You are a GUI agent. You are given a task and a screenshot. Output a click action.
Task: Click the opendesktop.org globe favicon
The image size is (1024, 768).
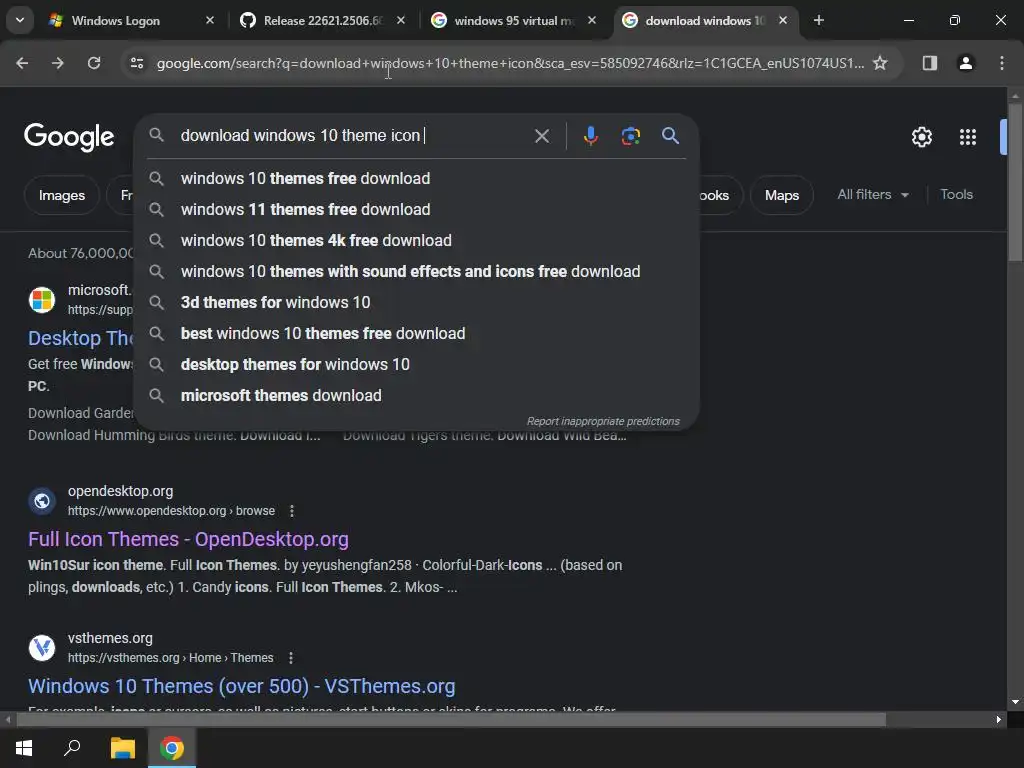point(42,501)
